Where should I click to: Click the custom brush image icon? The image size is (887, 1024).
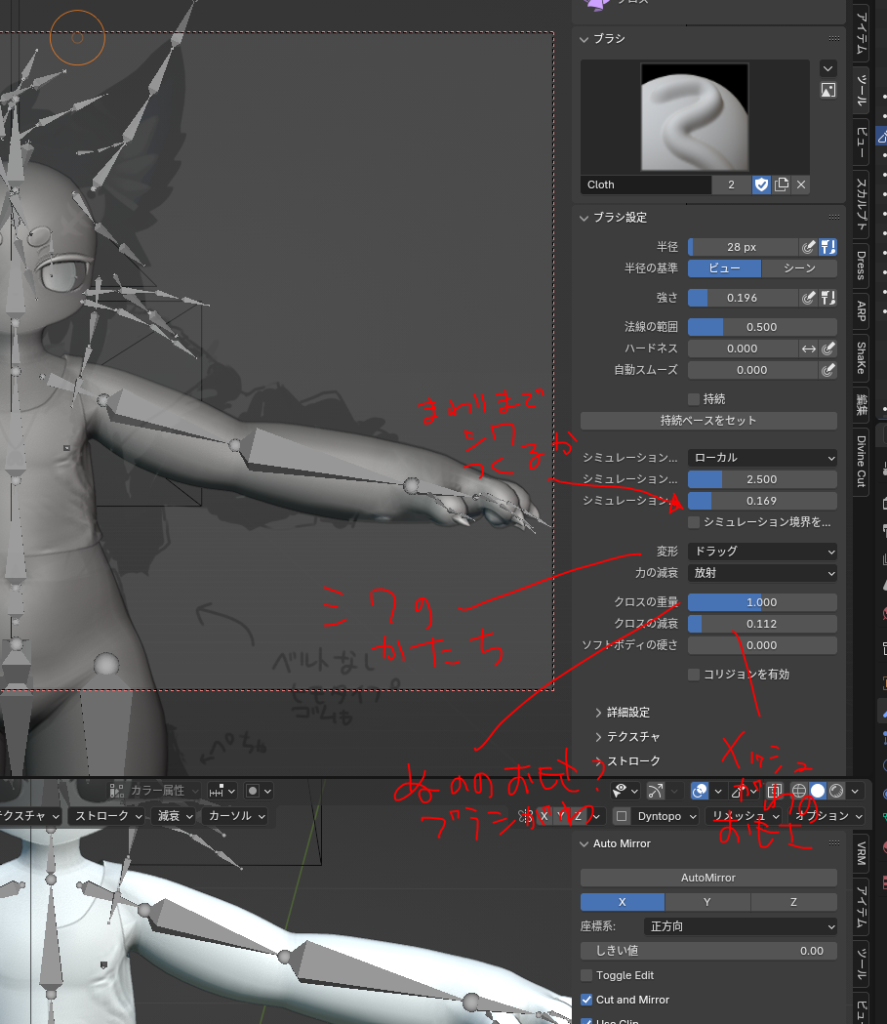click(828, 90)
